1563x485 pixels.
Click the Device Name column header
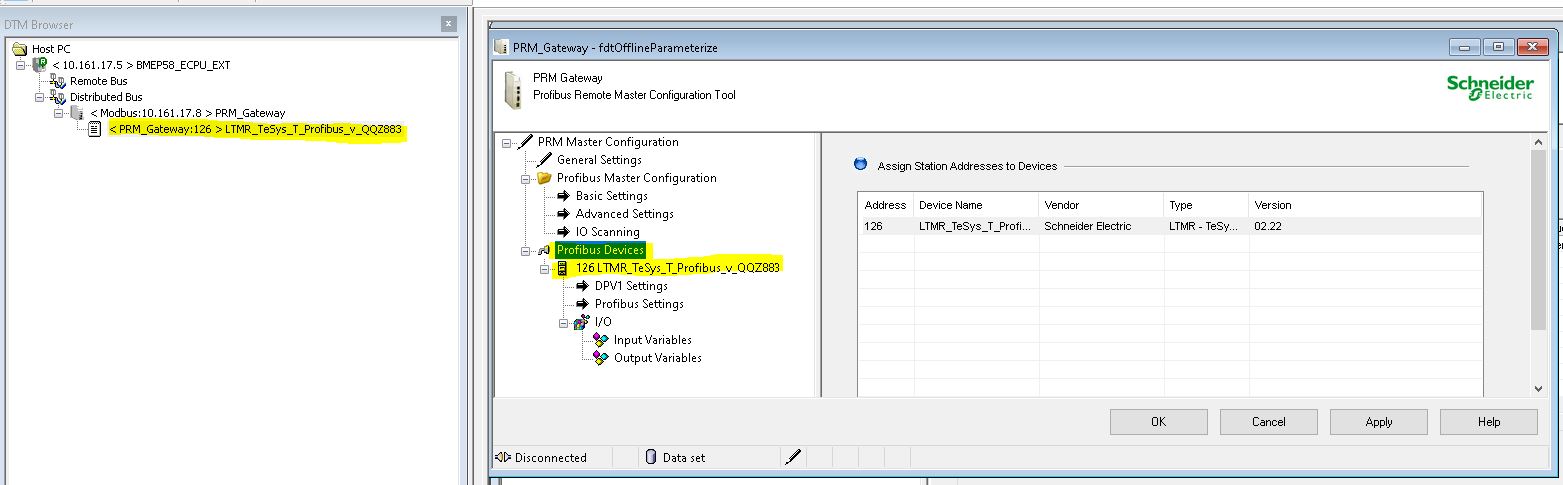[975, 205]
